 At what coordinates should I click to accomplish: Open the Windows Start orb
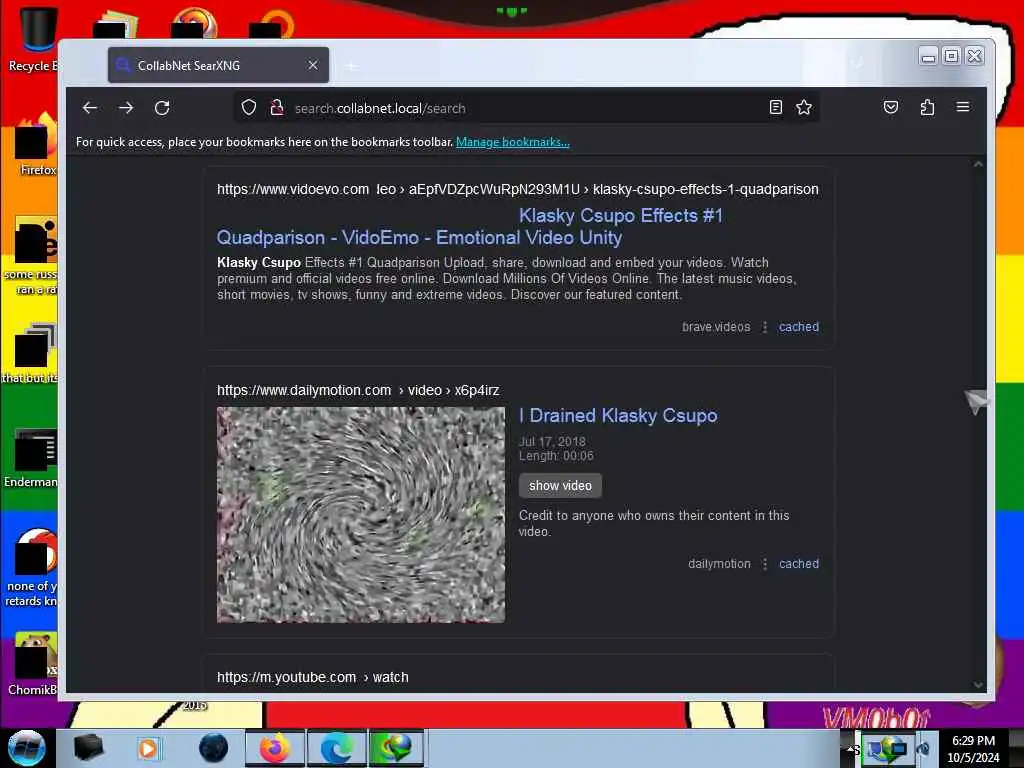[27, 748]
